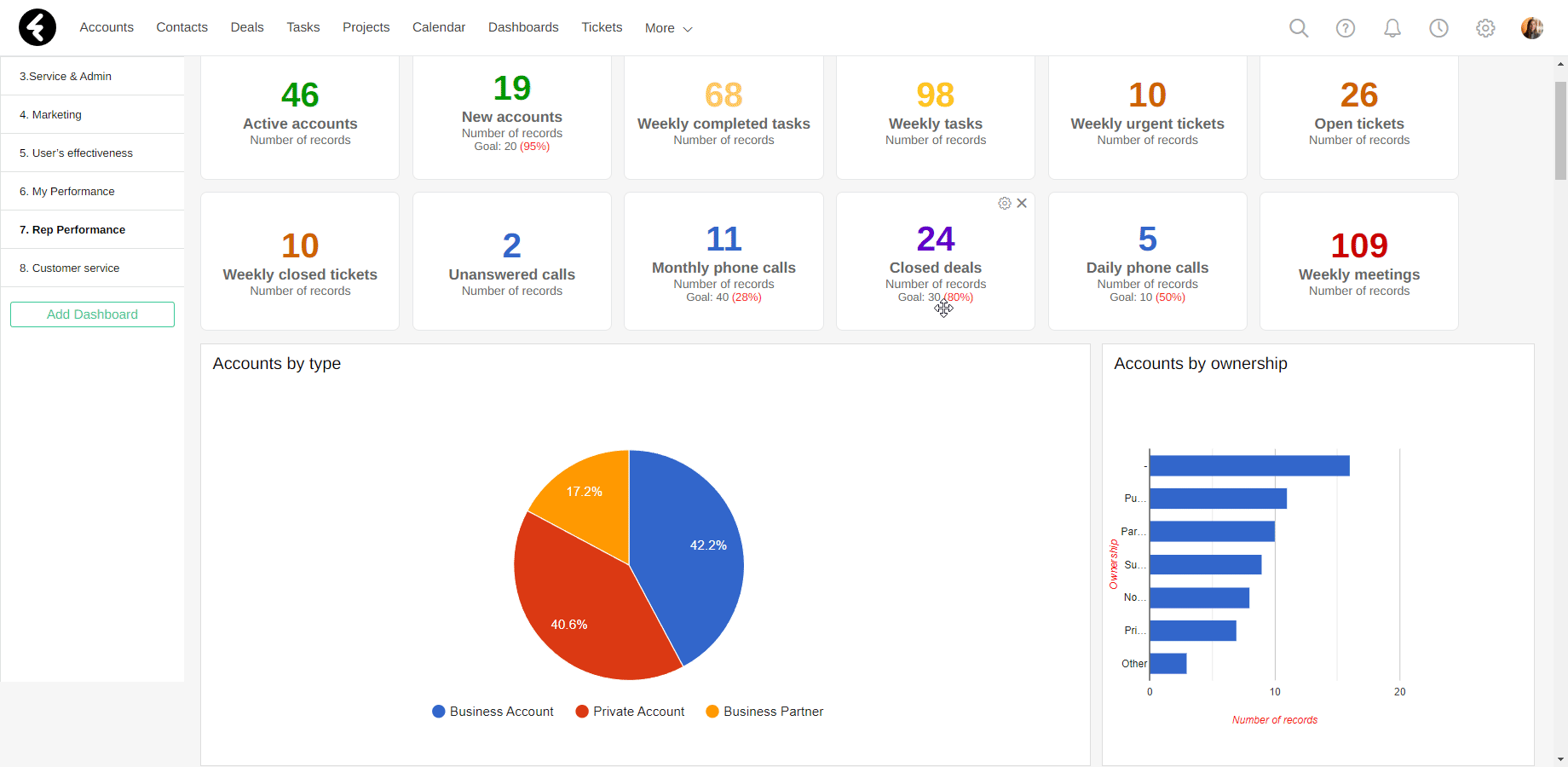This screenshot has width=1568, height=767.
Task: Open the Dashboards menu
Action: [523, 27]
